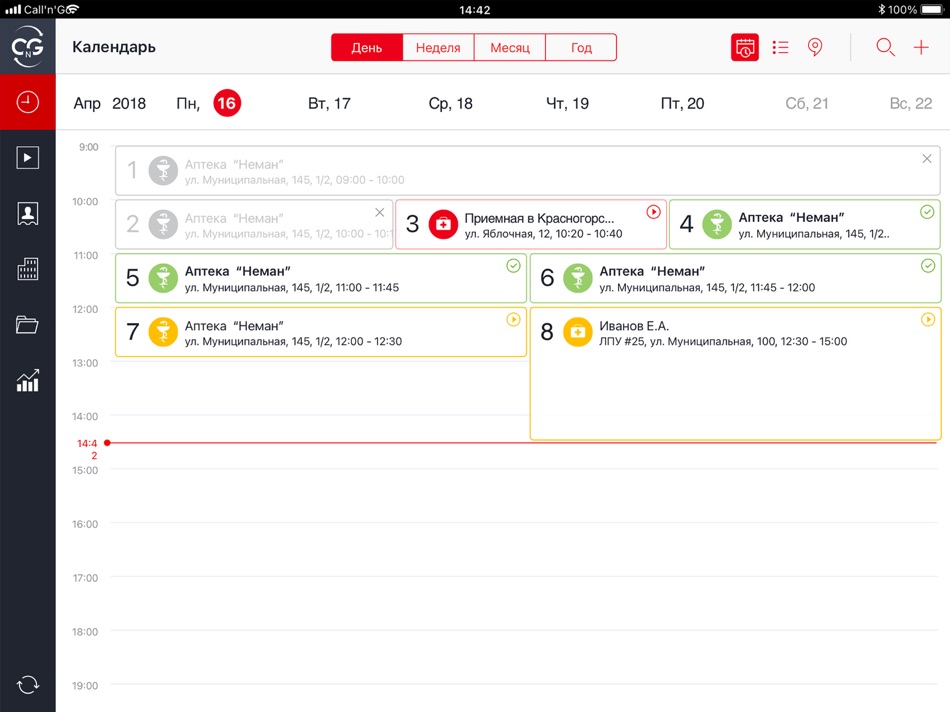Select Вс, 22 in date strip
The image size is (950, 712).
coord(911,104)
